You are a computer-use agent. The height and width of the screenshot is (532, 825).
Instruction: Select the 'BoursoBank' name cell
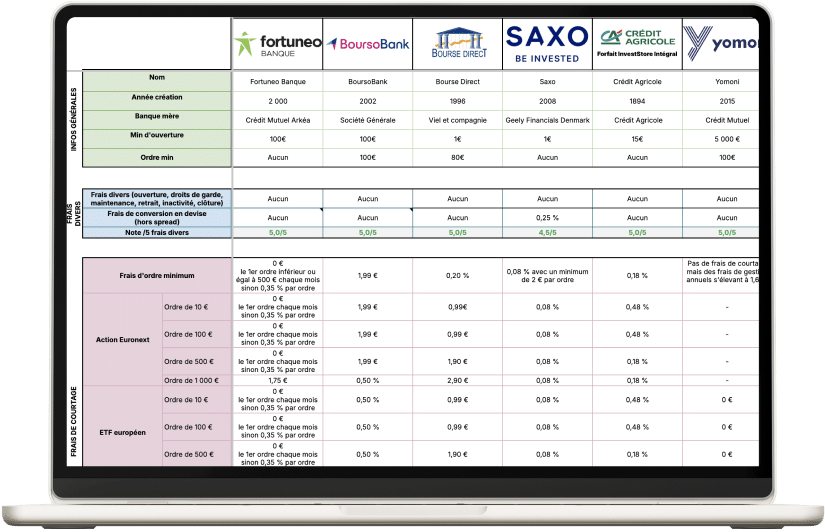pos(368,82)
